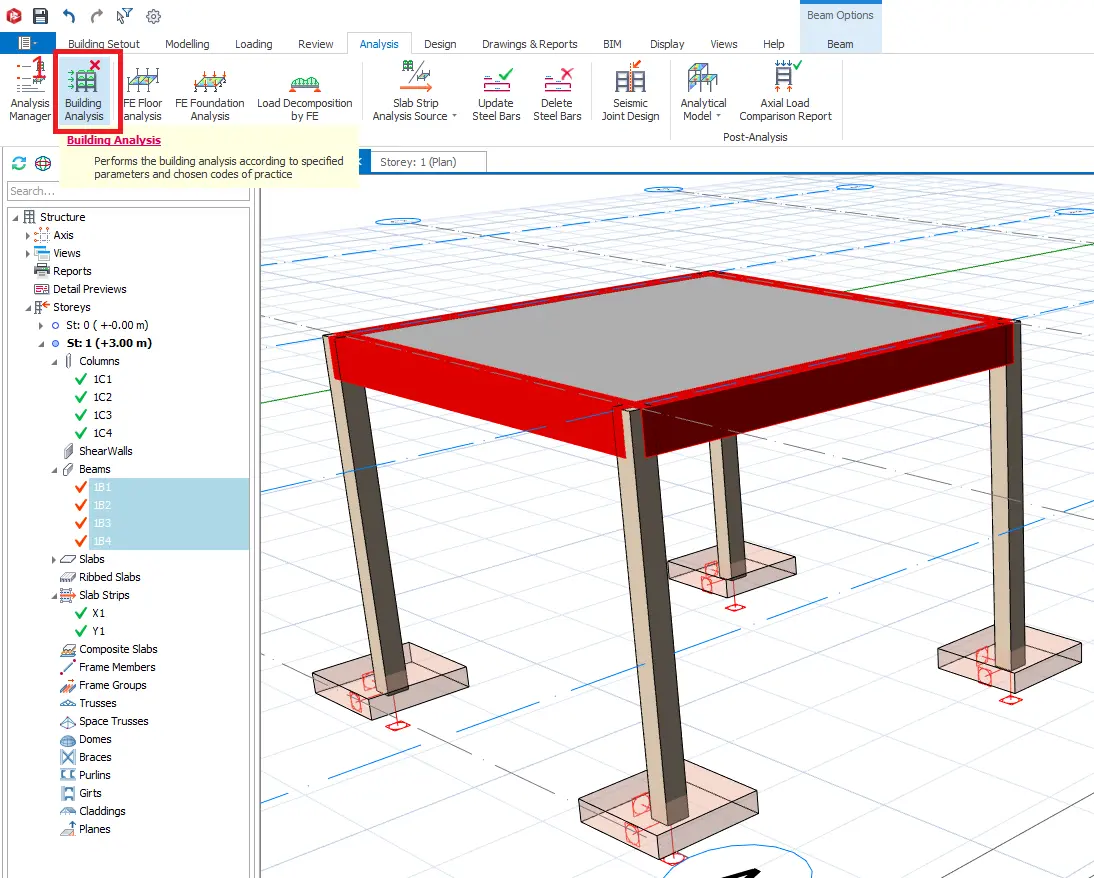Select Update Steel Bars
Viewport: 1094px width, 878px height.
pos(496,91)
